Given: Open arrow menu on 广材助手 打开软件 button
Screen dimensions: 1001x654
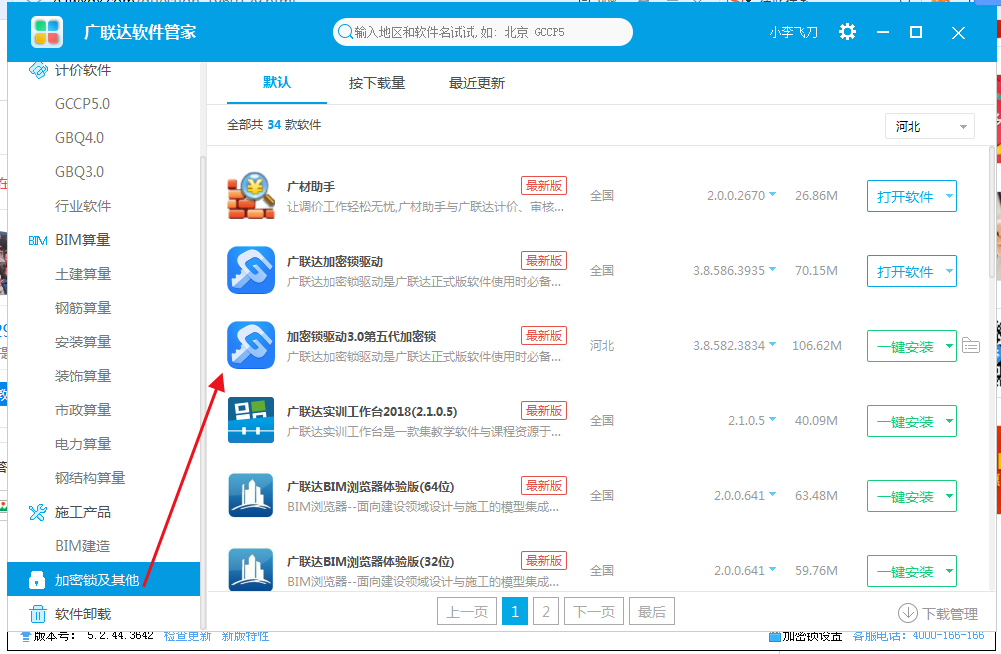Looking at the screenshot, I should click(949, 196).
